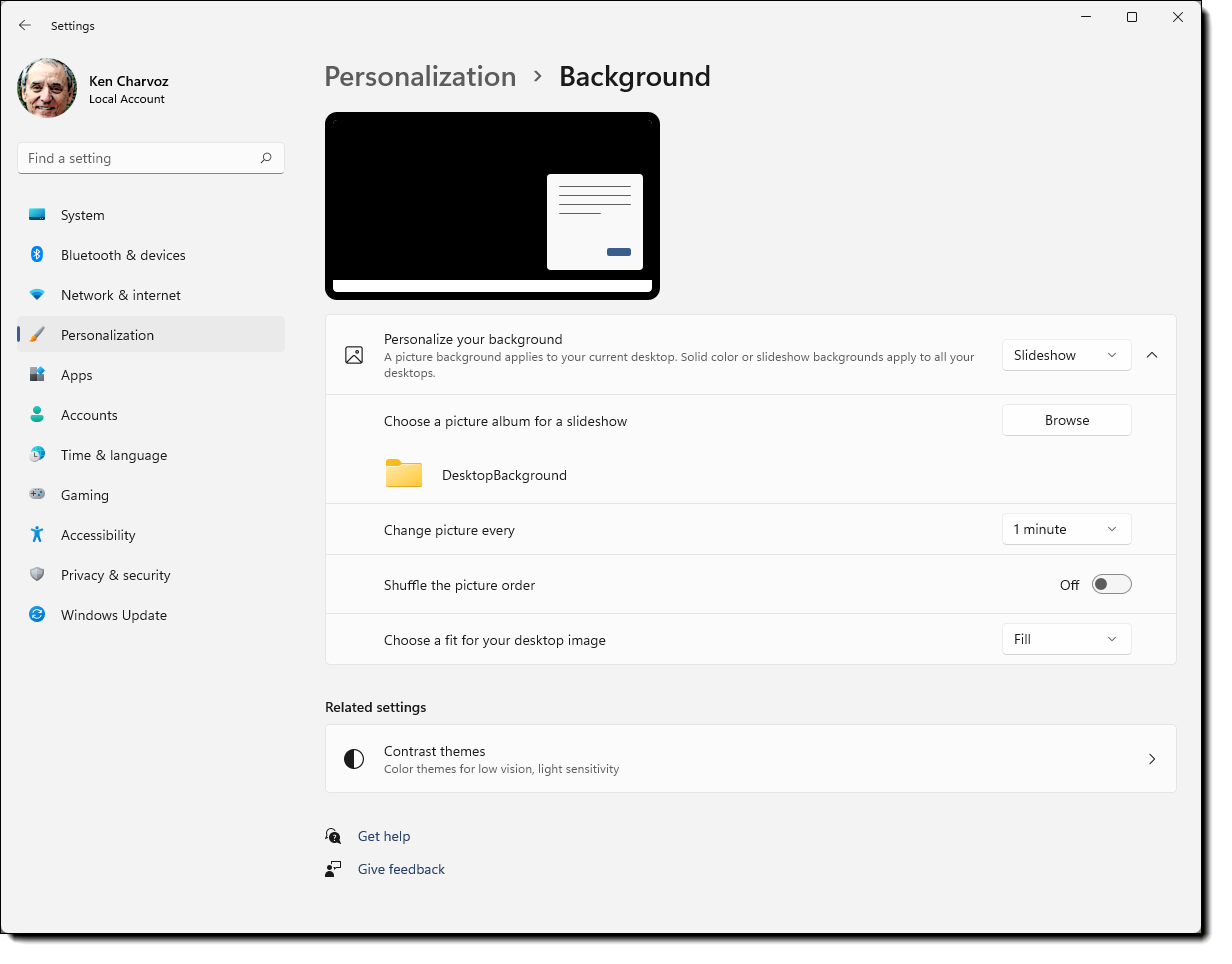Screen dimensions: 1232x964
Task: Click the Personalization paintbrush icon
Action: [x=37, y=335]
